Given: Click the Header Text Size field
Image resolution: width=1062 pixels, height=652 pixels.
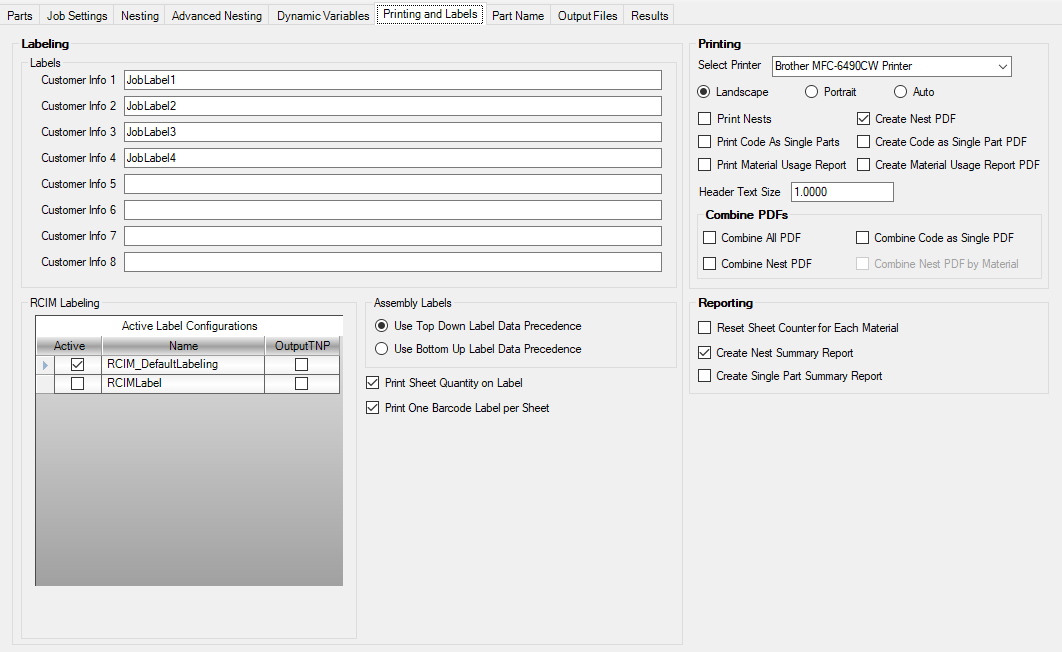Looking at the screenshot, I should [x=842, y=192].
